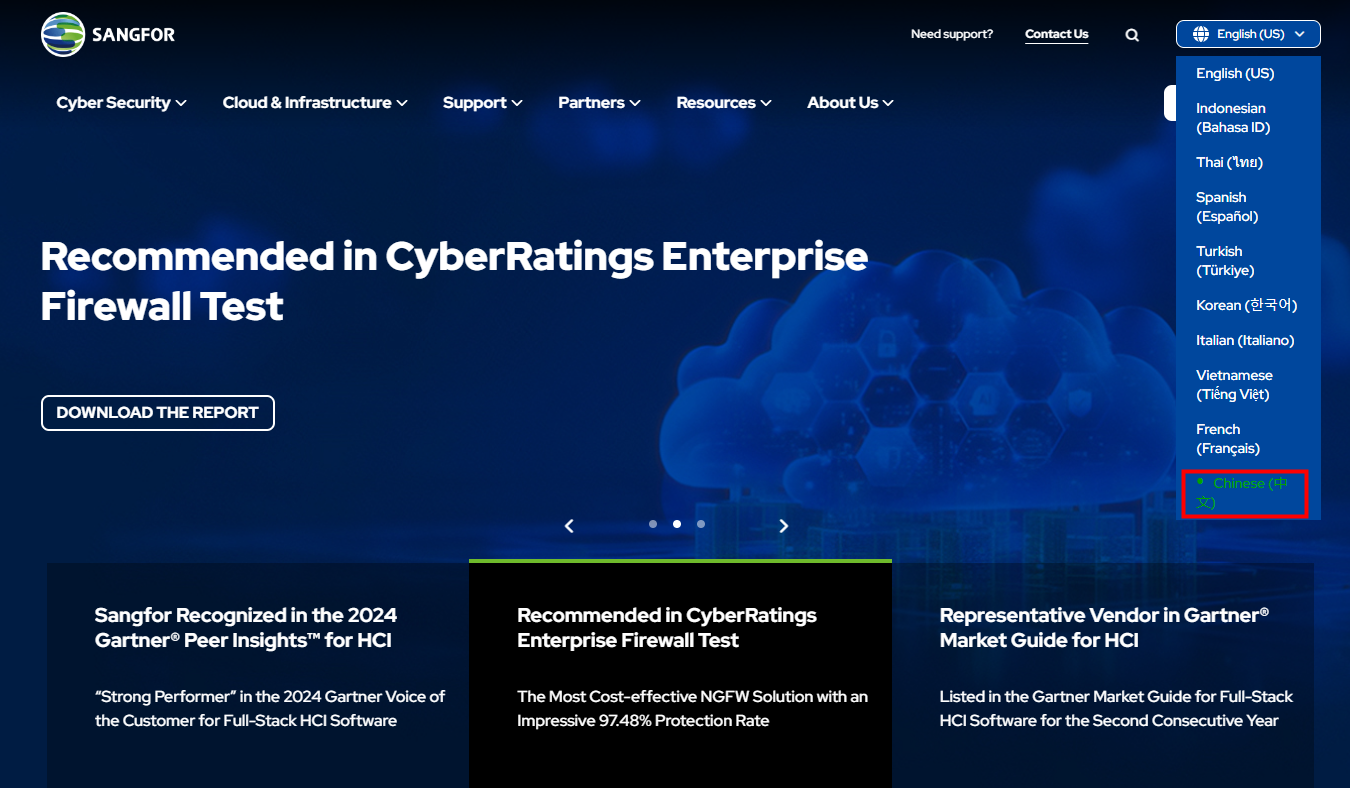Open Recommended in CyberRatings Enterprise Firewall Test card
The height and width of the screenshot is (788, 1350).
[680, 674]
